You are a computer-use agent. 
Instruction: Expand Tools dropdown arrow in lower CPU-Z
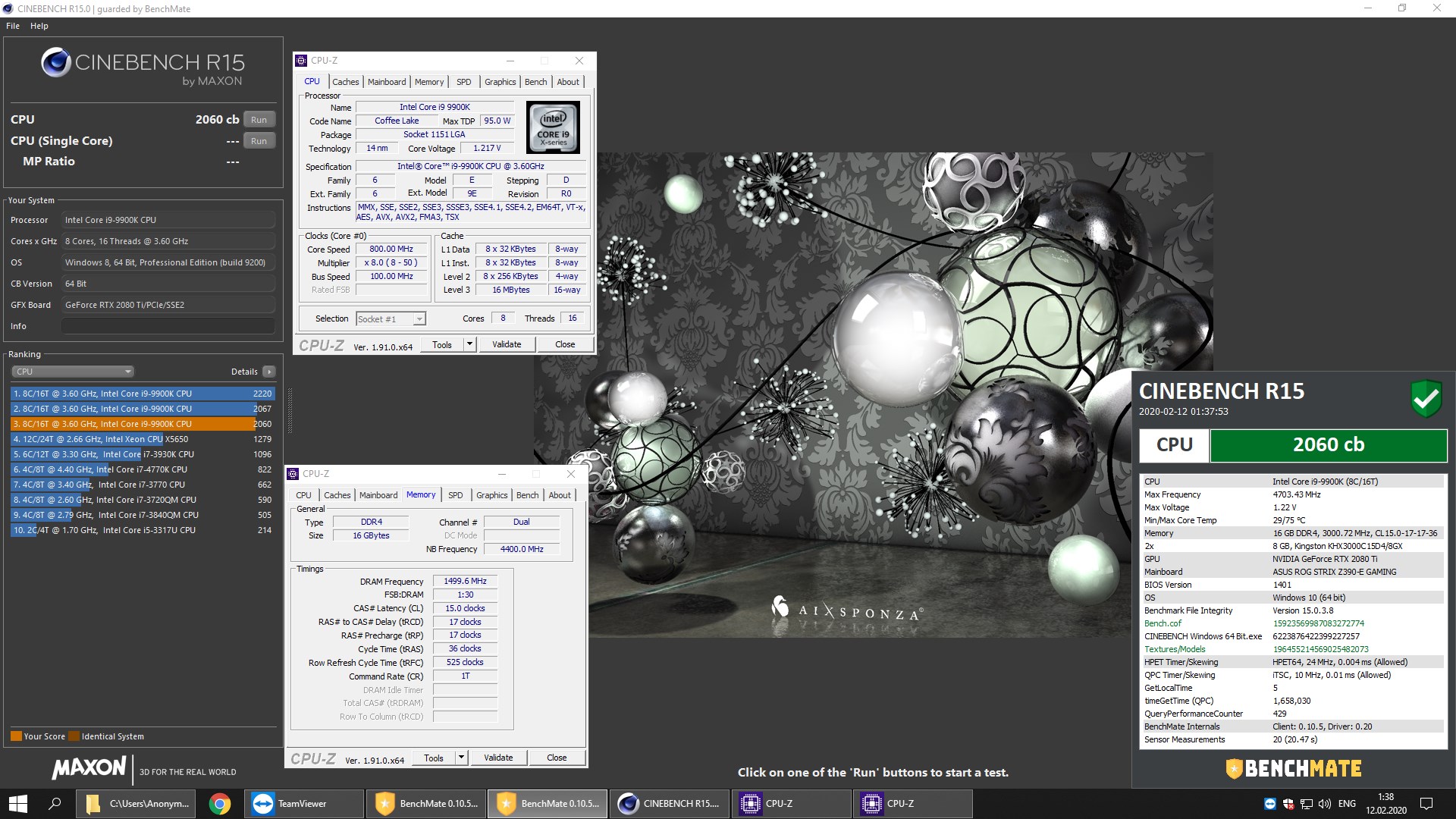[461, 758]
